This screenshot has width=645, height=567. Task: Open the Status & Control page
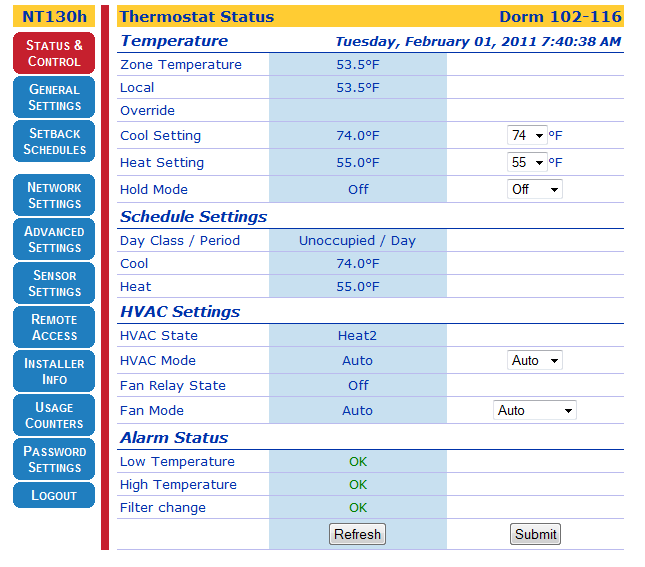tap(54, 53)
